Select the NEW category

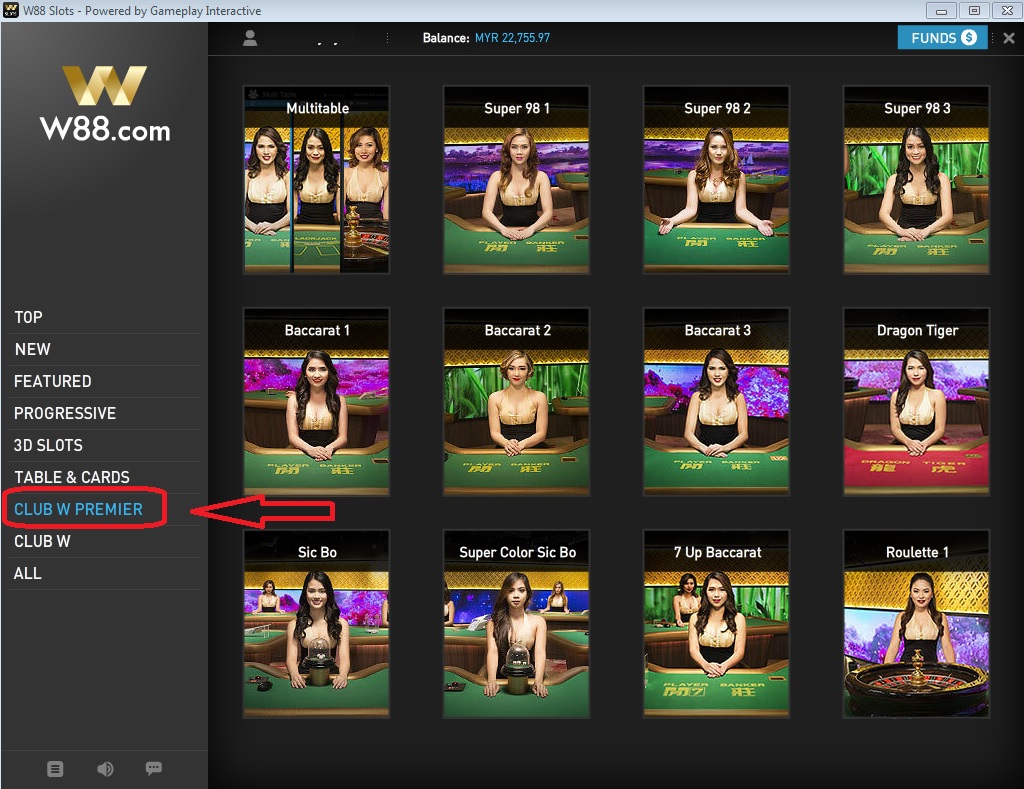tap(33, 349)
